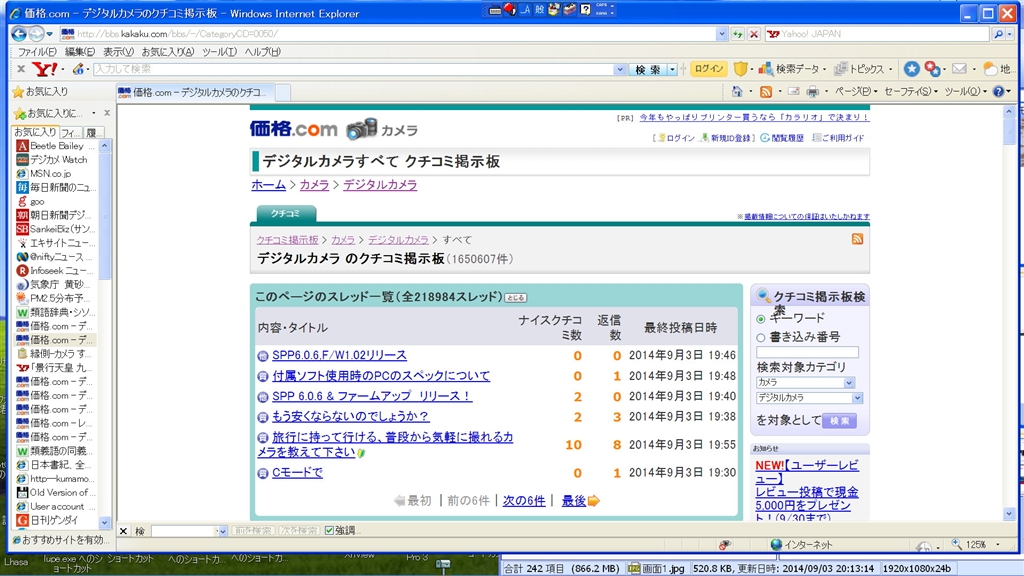Toggle the 強調 checkbox in find bar
1024x576 pixels.
pos(330,530)
